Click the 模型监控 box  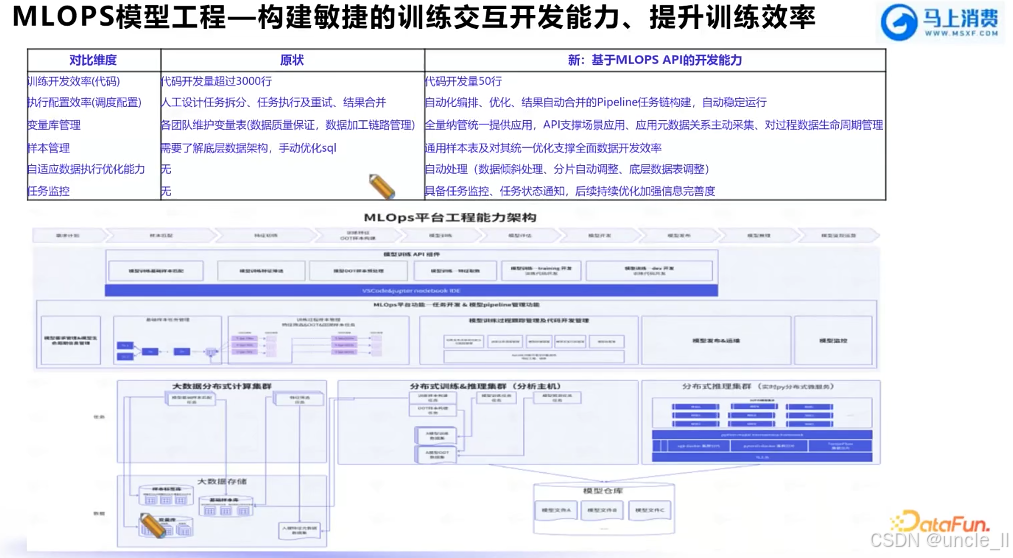(833, 340)
